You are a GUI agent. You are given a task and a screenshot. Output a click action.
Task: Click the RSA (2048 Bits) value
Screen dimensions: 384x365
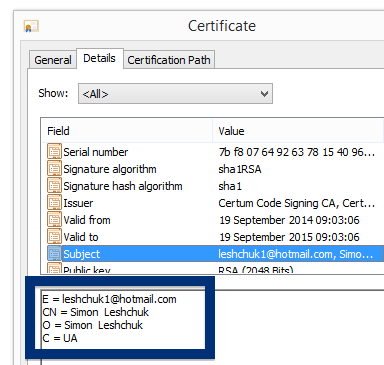click(256, 269)
